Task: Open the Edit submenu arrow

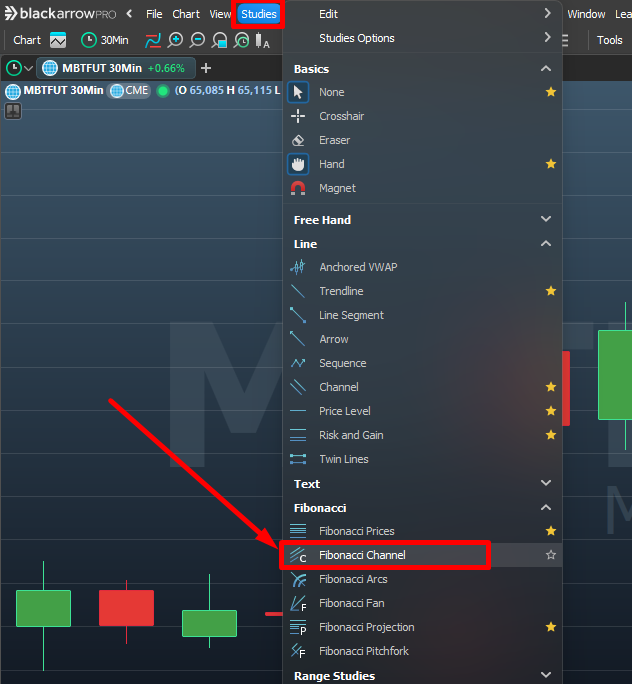Action: coord(547,14)
